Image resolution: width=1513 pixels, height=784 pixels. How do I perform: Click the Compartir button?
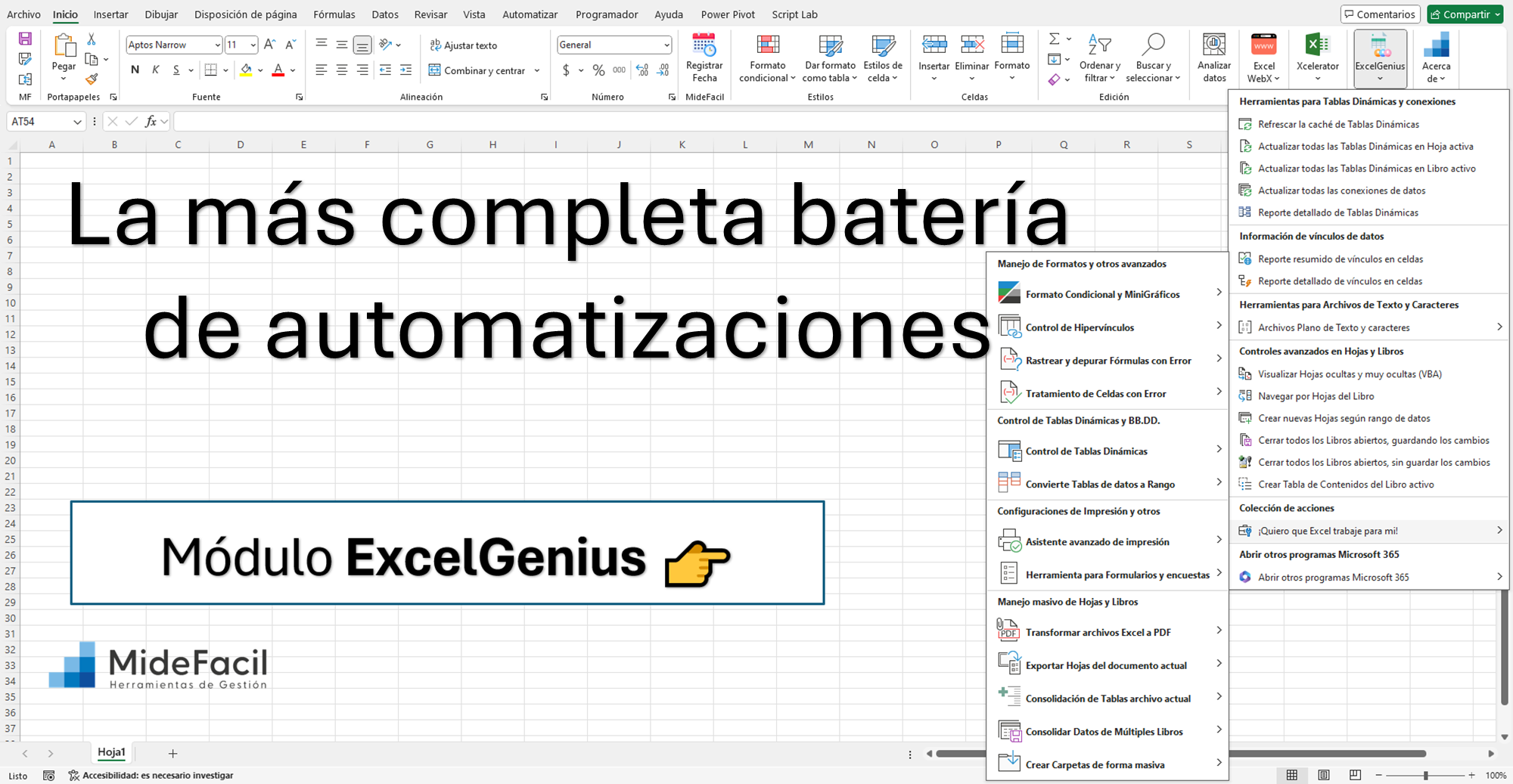click(1465, 14)
